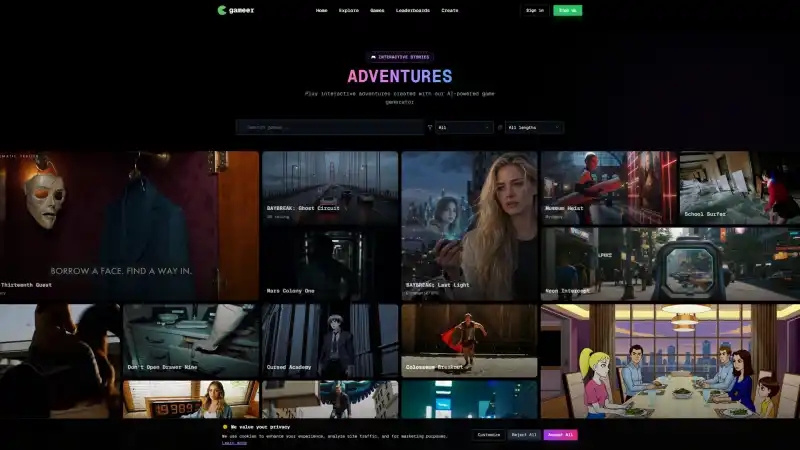Image resolution: width=800 pixels, height=450 pixels.
Task: Click the cookie icon in privacy banner
Action: click(x=225, y=427)
